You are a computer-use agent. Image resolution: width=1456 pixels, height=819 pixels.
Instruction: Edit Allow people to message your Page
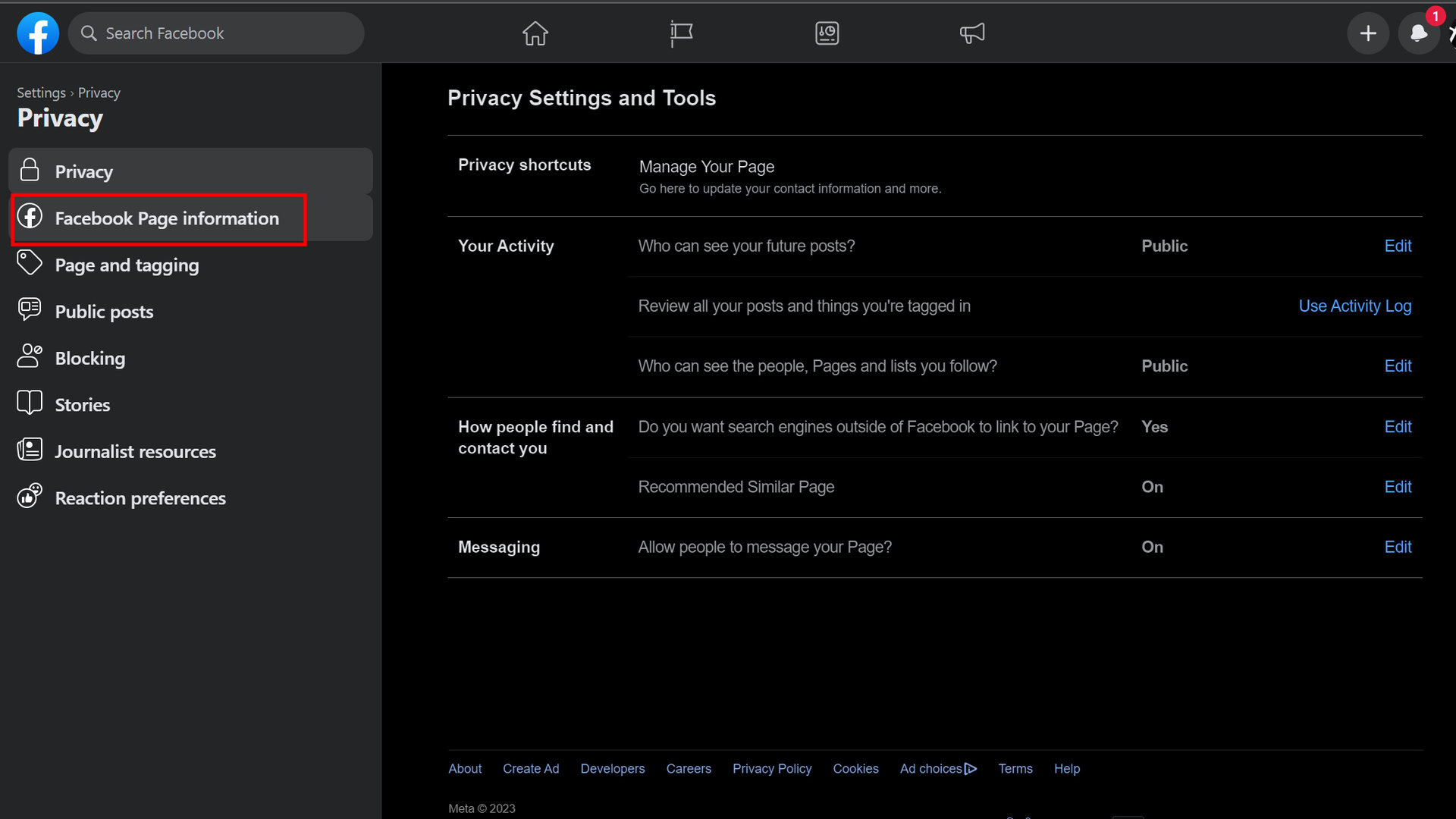[x=1397, y=547]
